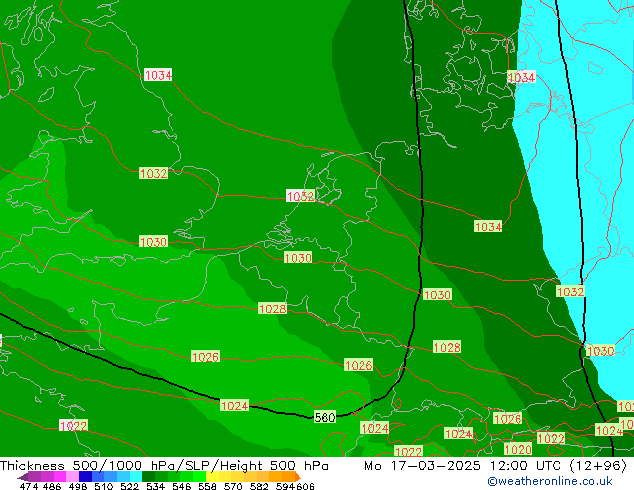Click the legend value 594
This screenshot has width=634, height=490.
(285, 486)
